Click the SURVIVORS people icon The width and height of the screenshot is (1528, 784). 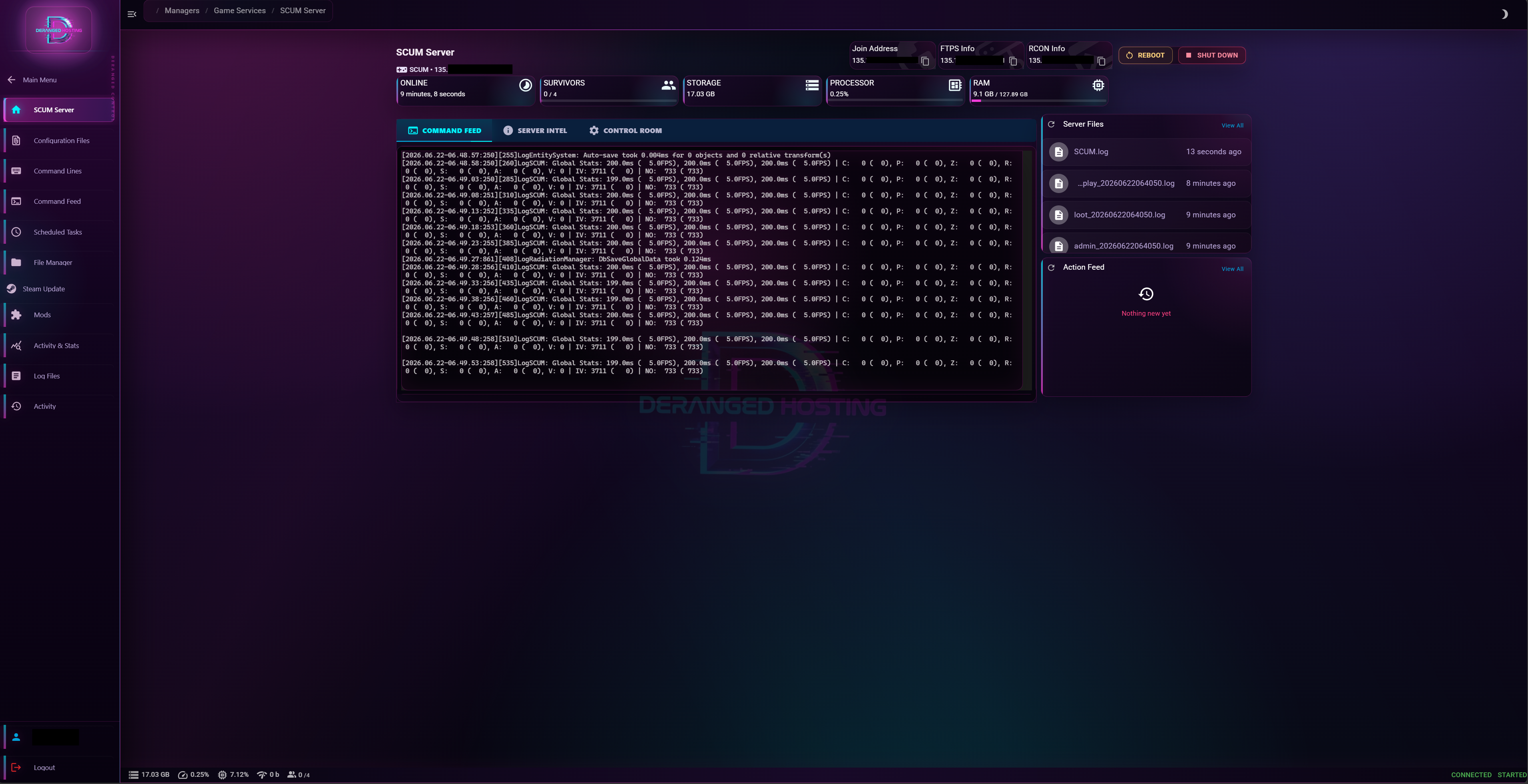[669, 86]
